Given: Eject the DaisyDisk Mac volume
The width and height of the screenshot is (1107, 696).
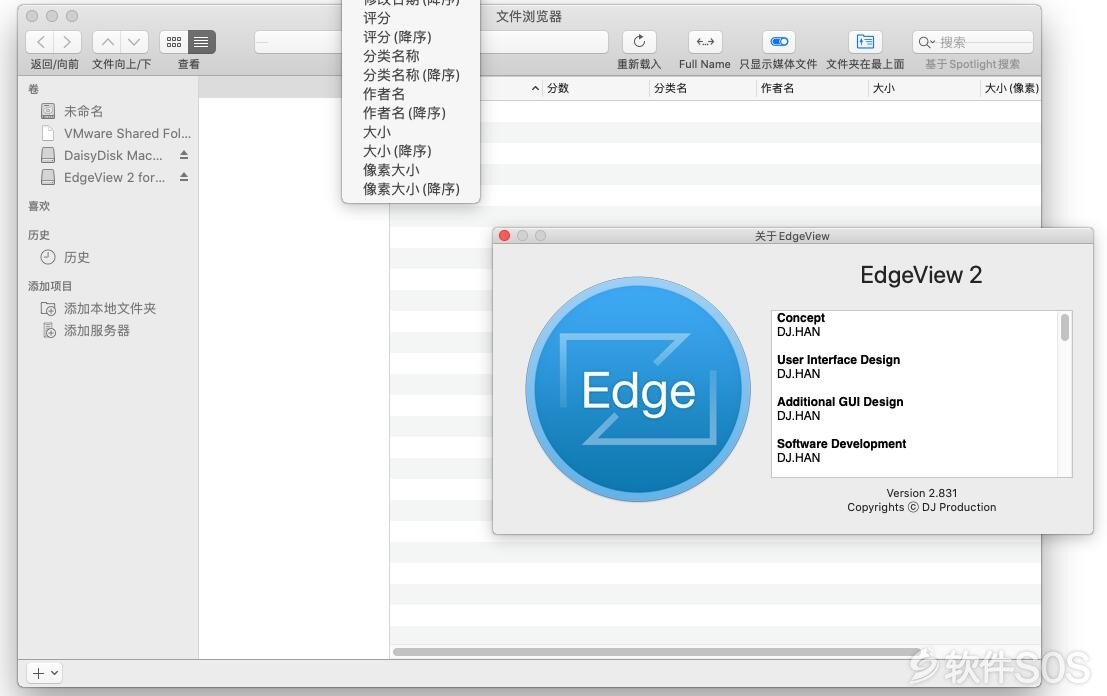Looking at the screenshot, I should point(184,155).
